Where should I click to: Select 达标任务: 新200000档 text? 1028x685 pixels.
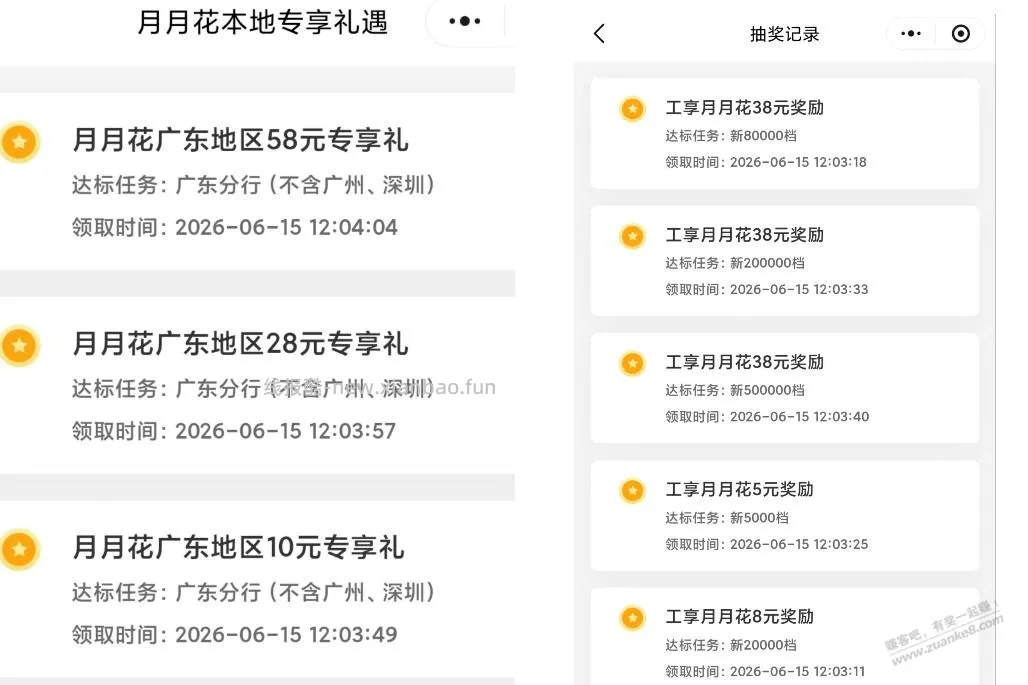click(x=735, y=263)
